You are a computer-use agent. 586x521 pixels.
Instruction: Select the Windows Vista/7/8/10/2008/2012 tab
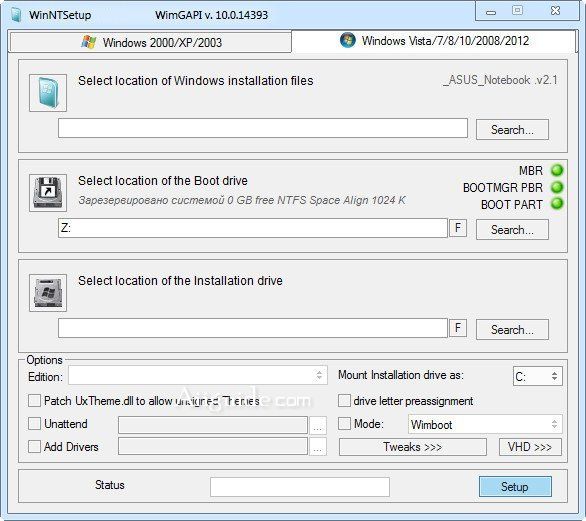click(x=434, y=41)
